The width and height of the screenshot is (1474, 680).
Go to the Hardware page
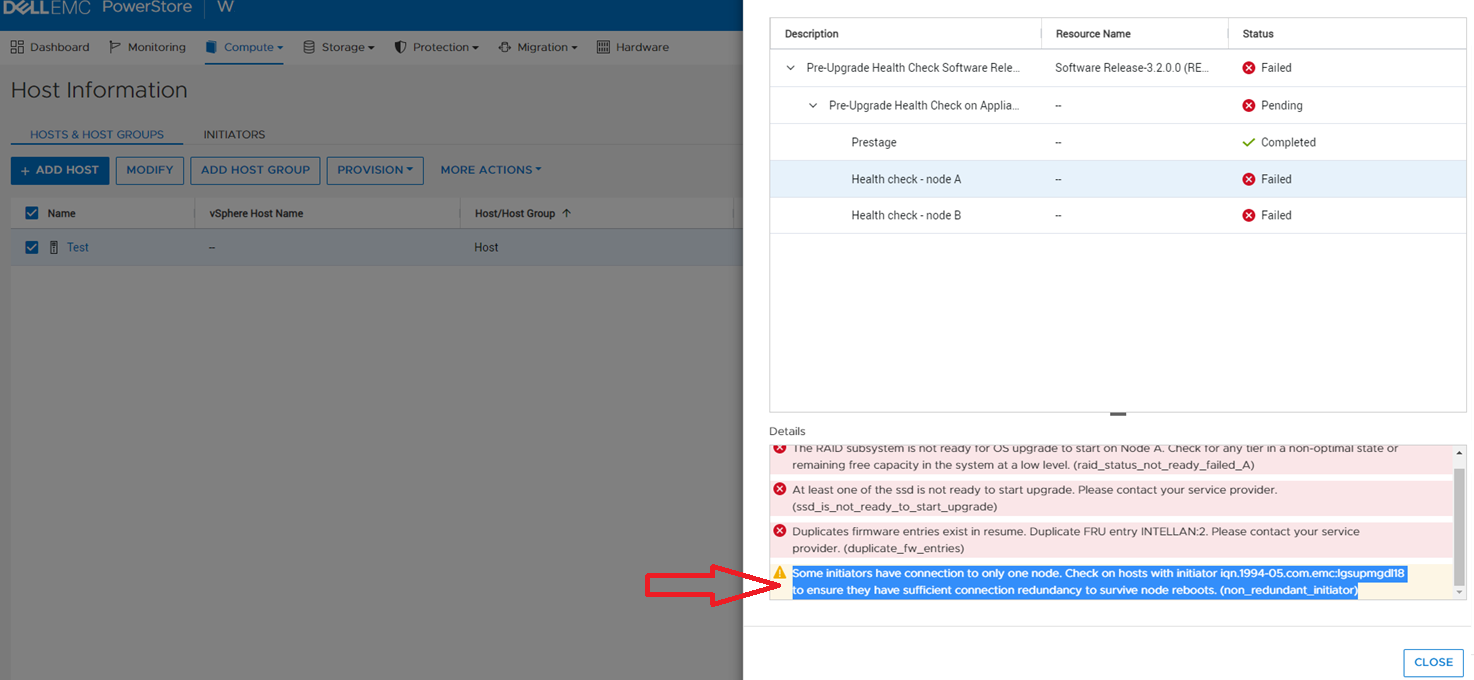point(632,47)
